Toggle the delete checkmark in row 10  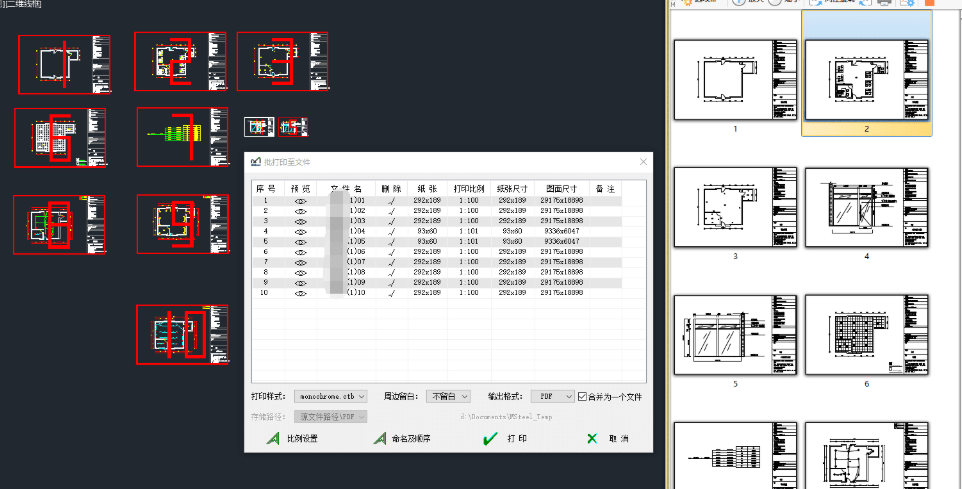(391, 293)
